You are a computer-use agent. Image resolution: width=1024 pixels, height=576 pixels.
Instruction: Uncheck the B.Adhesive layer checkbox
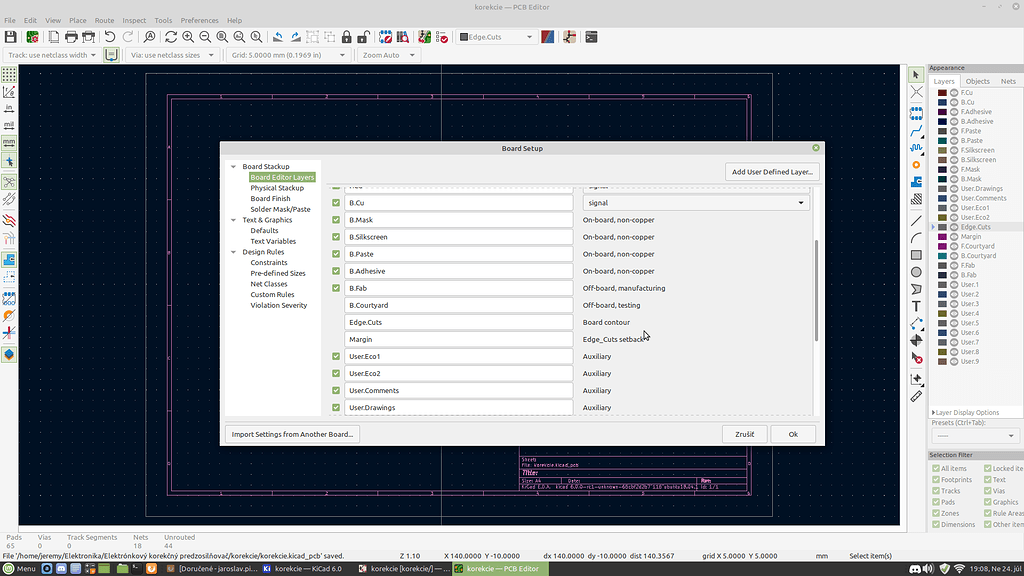pyautogui.click(x=336, y=271)
